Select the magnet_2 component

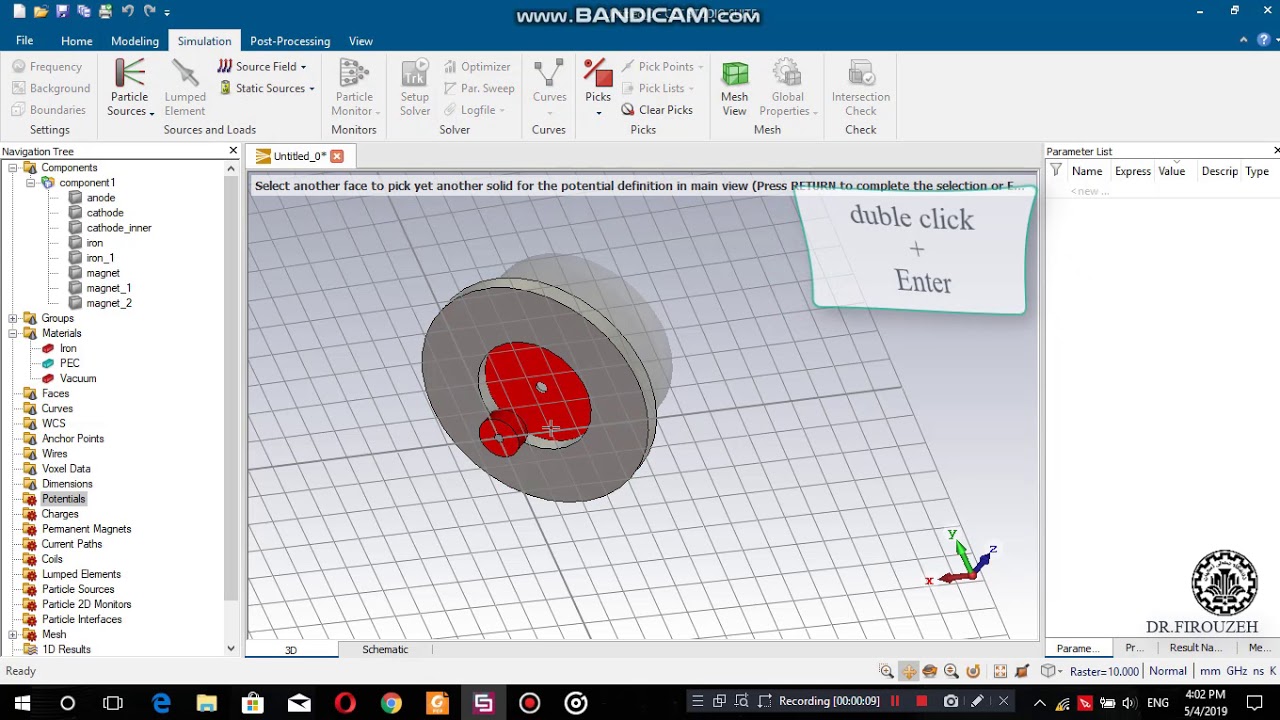109,303
